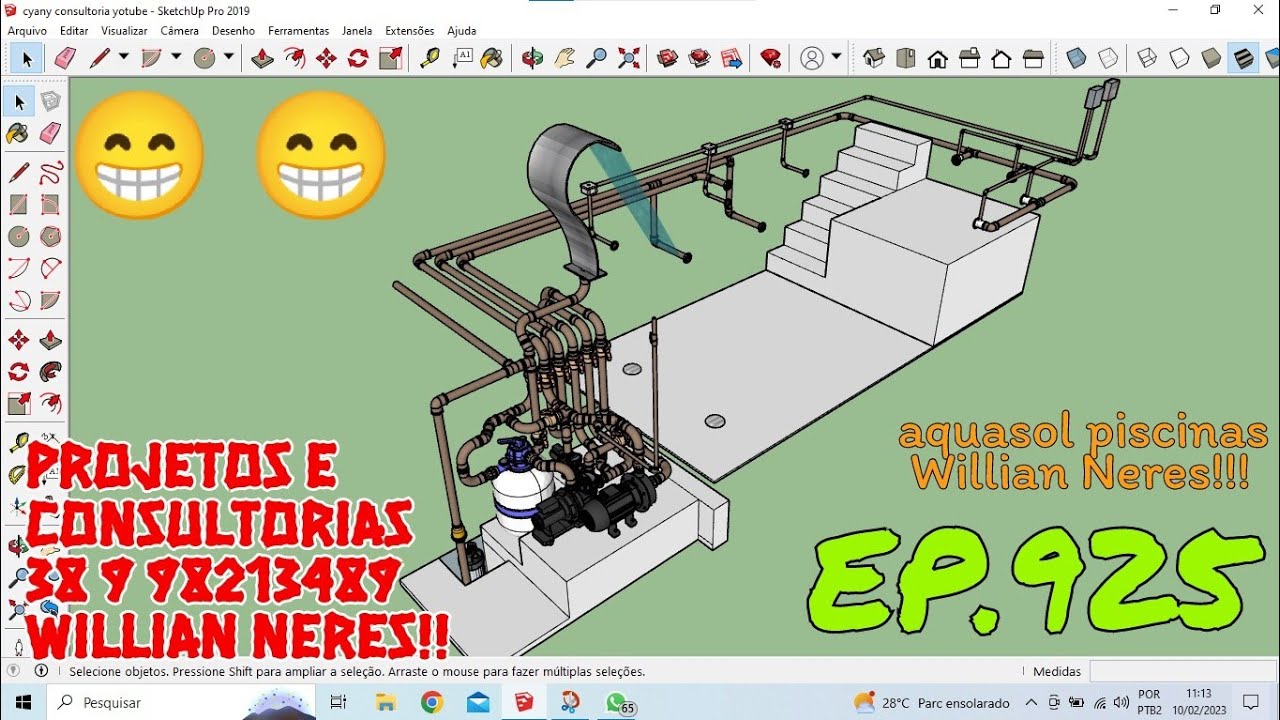This screenshot has height=720, width=1280.
Task: Click the Windows search box Pesquisar
Action: 184,703
